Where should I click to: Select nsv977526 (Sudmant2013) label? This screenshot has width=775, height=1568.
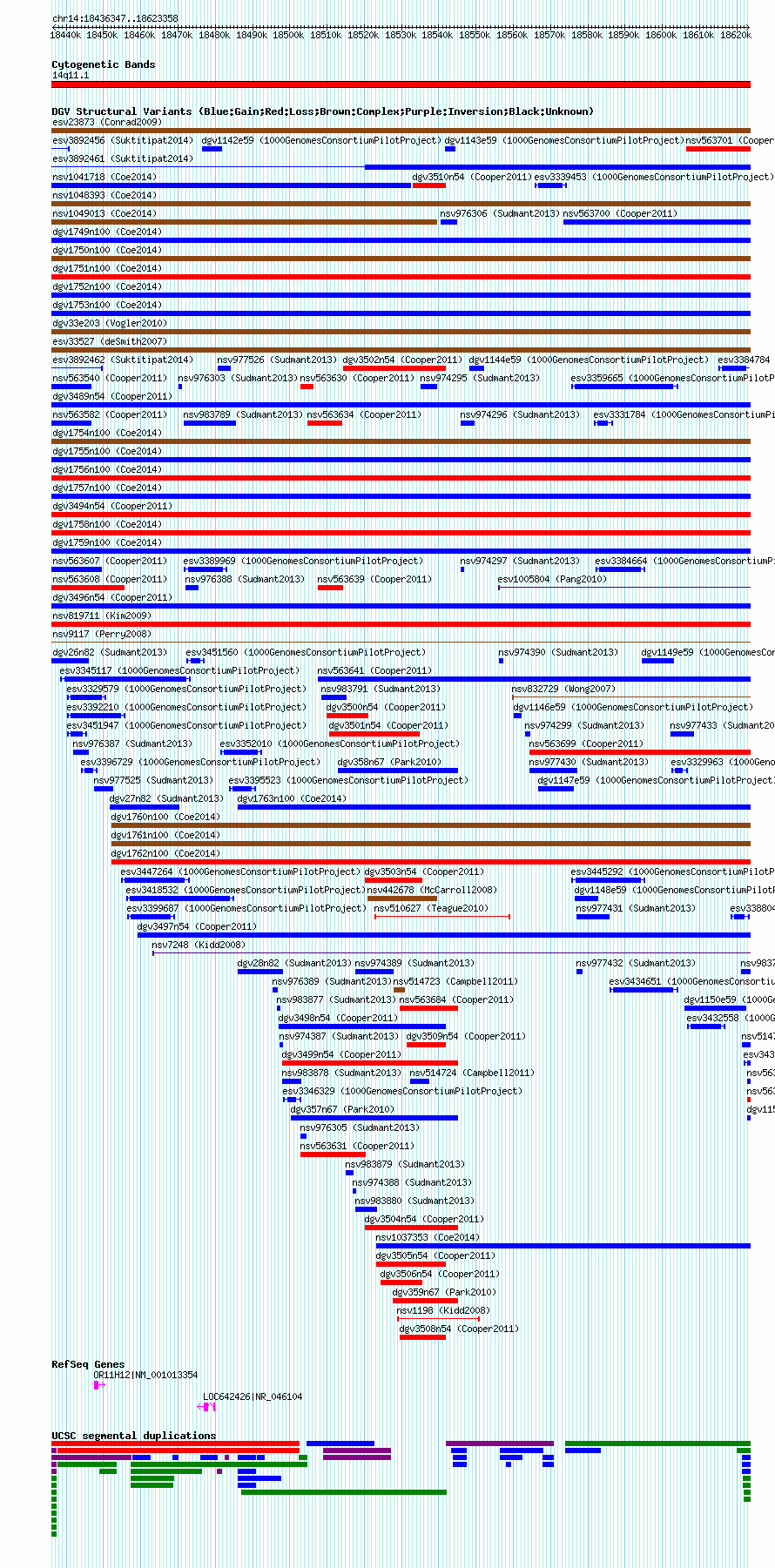coord(277,360)
